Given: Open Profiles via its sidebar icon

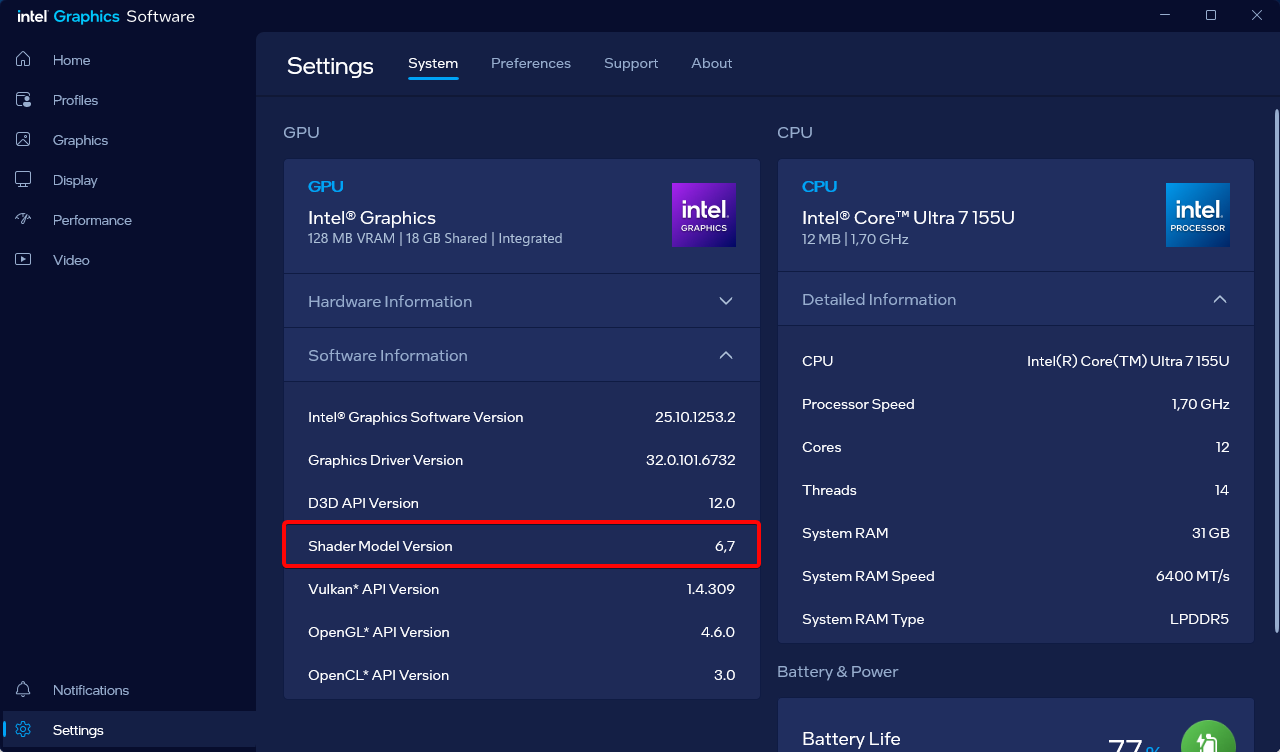Looking at the screenshot, I should coord(23,100).
